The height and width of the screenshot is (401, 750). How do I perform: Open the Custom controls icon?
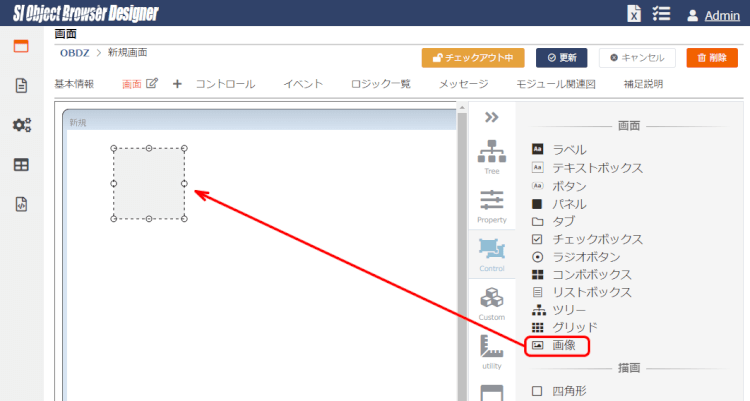(x=491, y=301)
